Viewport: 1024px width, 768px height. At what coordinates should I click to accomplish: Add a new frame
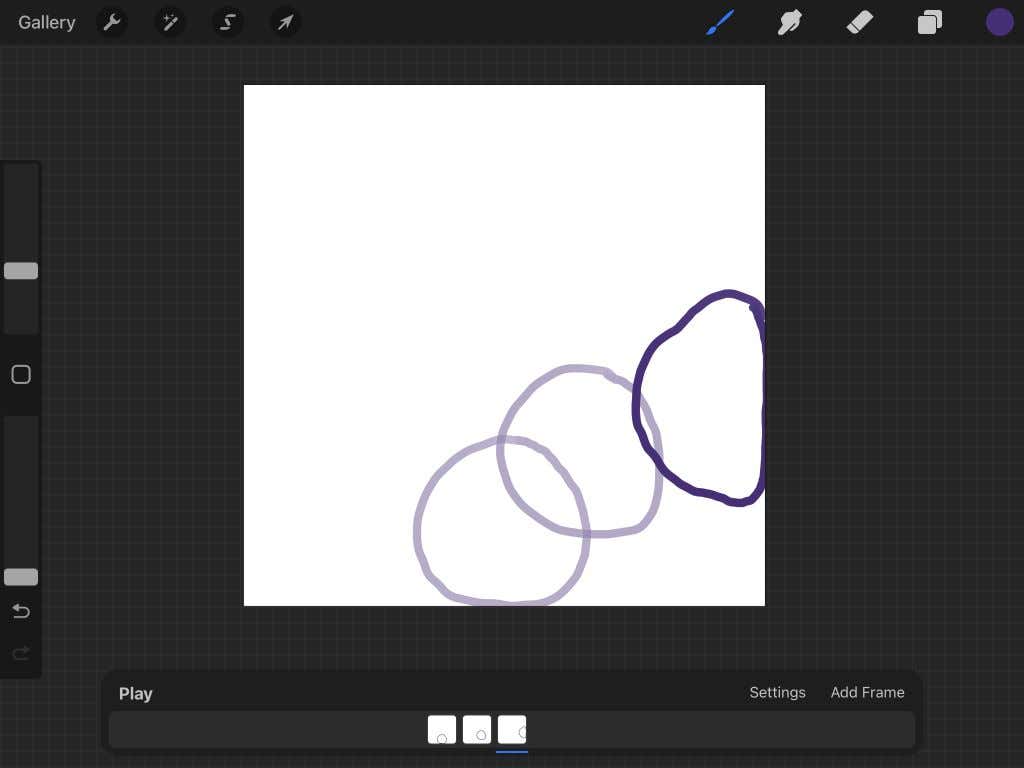click(x=867, y=692)
